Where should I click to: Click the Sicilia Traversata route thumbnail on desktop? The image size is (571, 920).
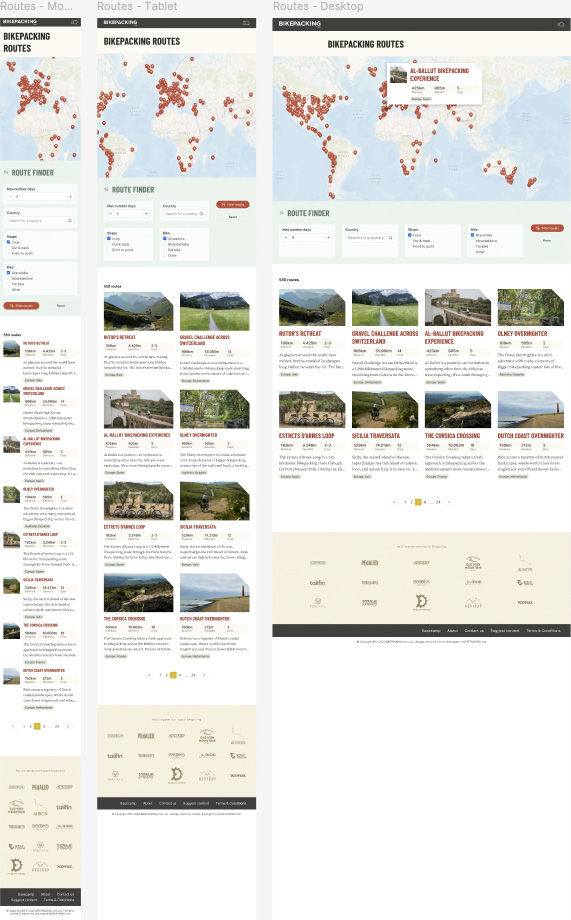(384, 410)
